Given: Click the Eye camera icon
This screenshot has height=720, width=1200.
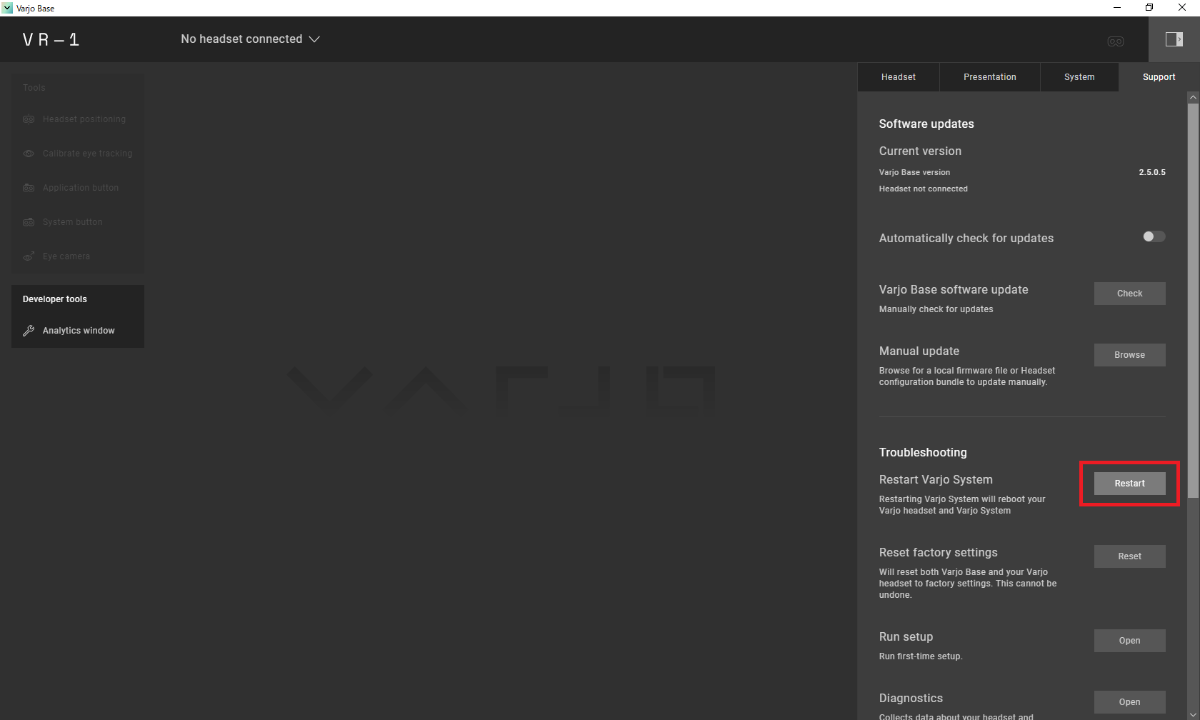Looking at the screenshot, I should click(29, 256).
